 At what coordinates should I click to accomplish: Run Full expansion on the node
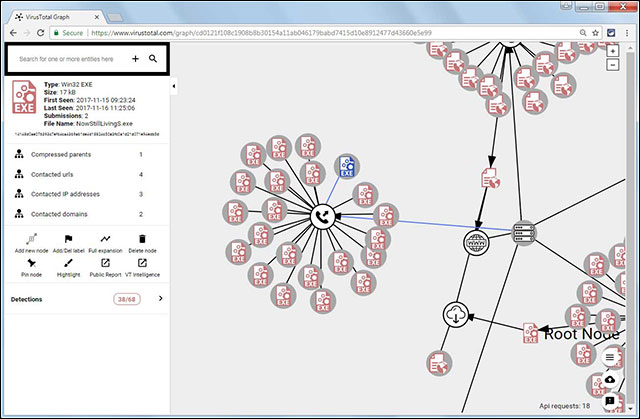click(x=105, y=239)
